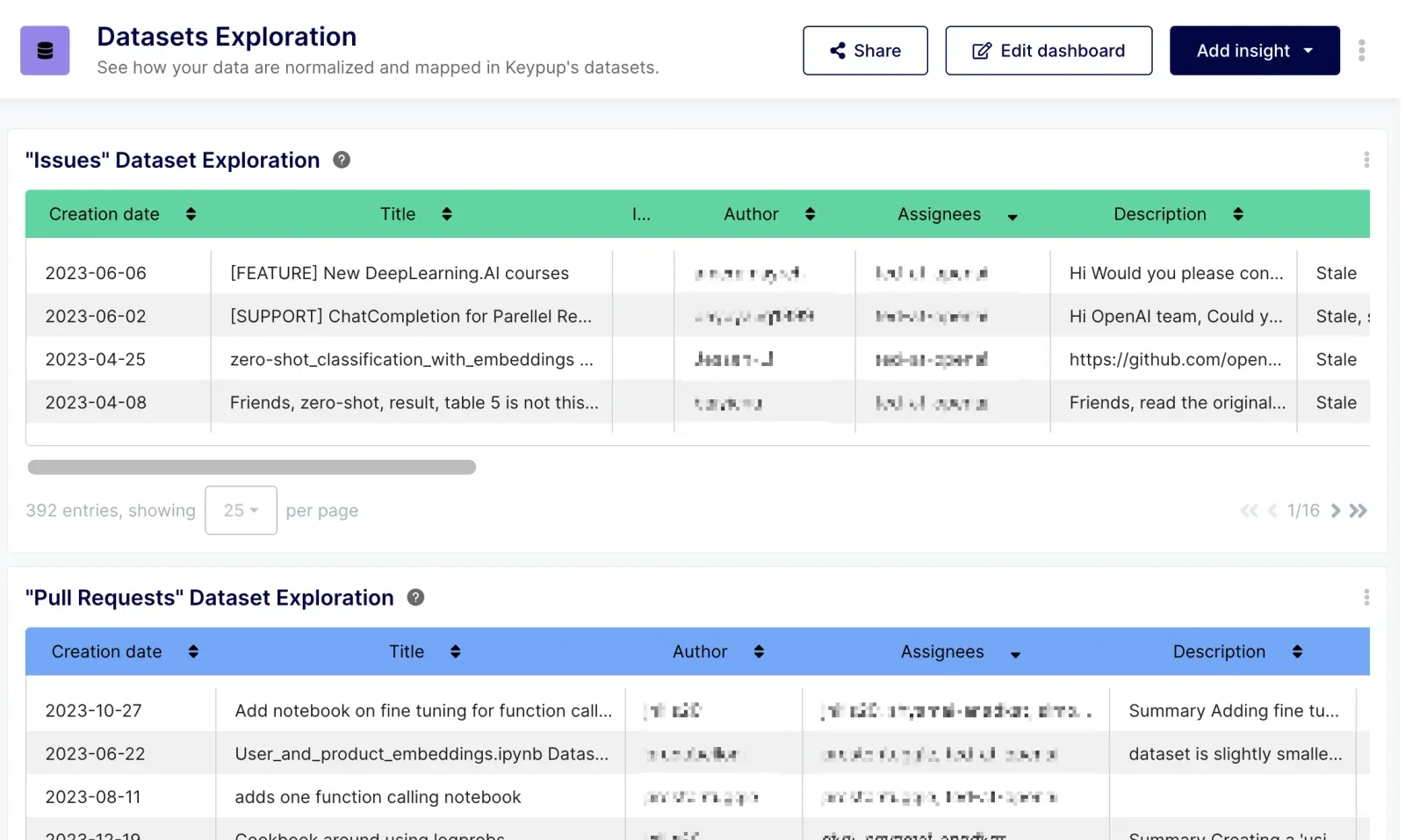1405x840 pixels.
Task: Open the 25 per page dropdown
Action: [x=241, y=510]
